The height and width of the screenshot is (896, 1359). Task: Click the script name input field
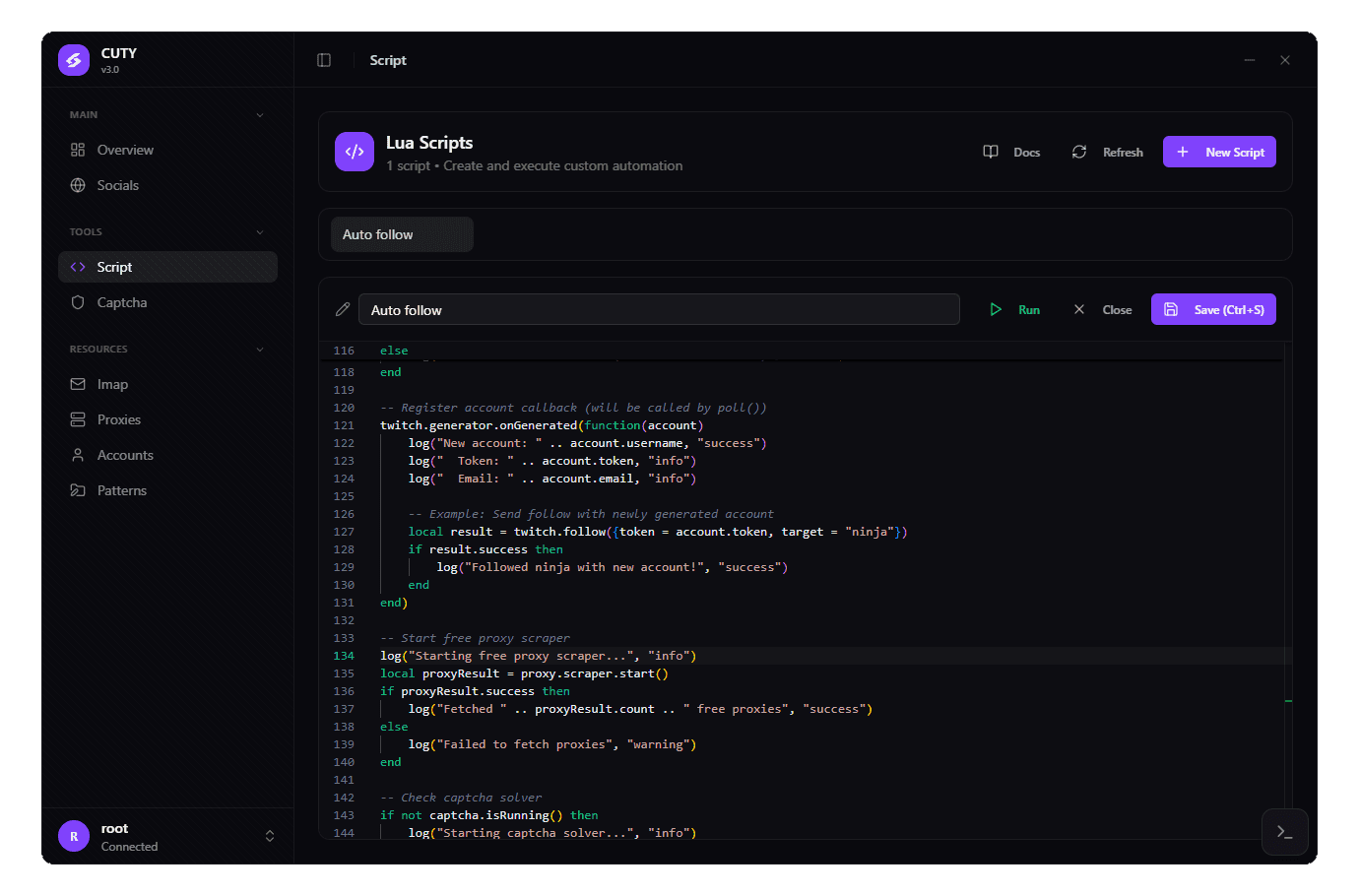659,308
